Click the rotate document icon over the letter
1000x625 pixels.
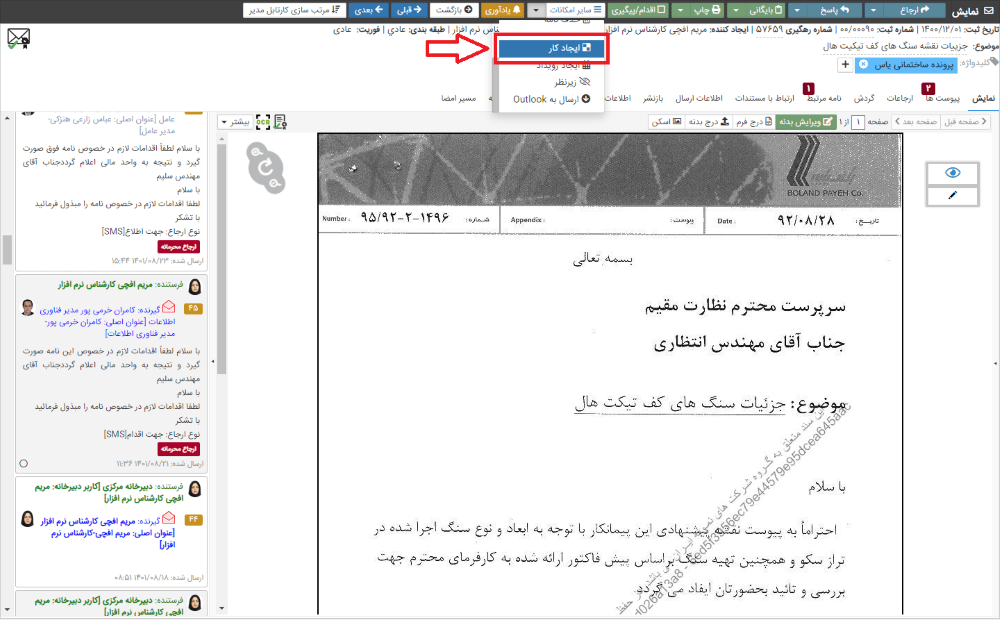(265, 167)
